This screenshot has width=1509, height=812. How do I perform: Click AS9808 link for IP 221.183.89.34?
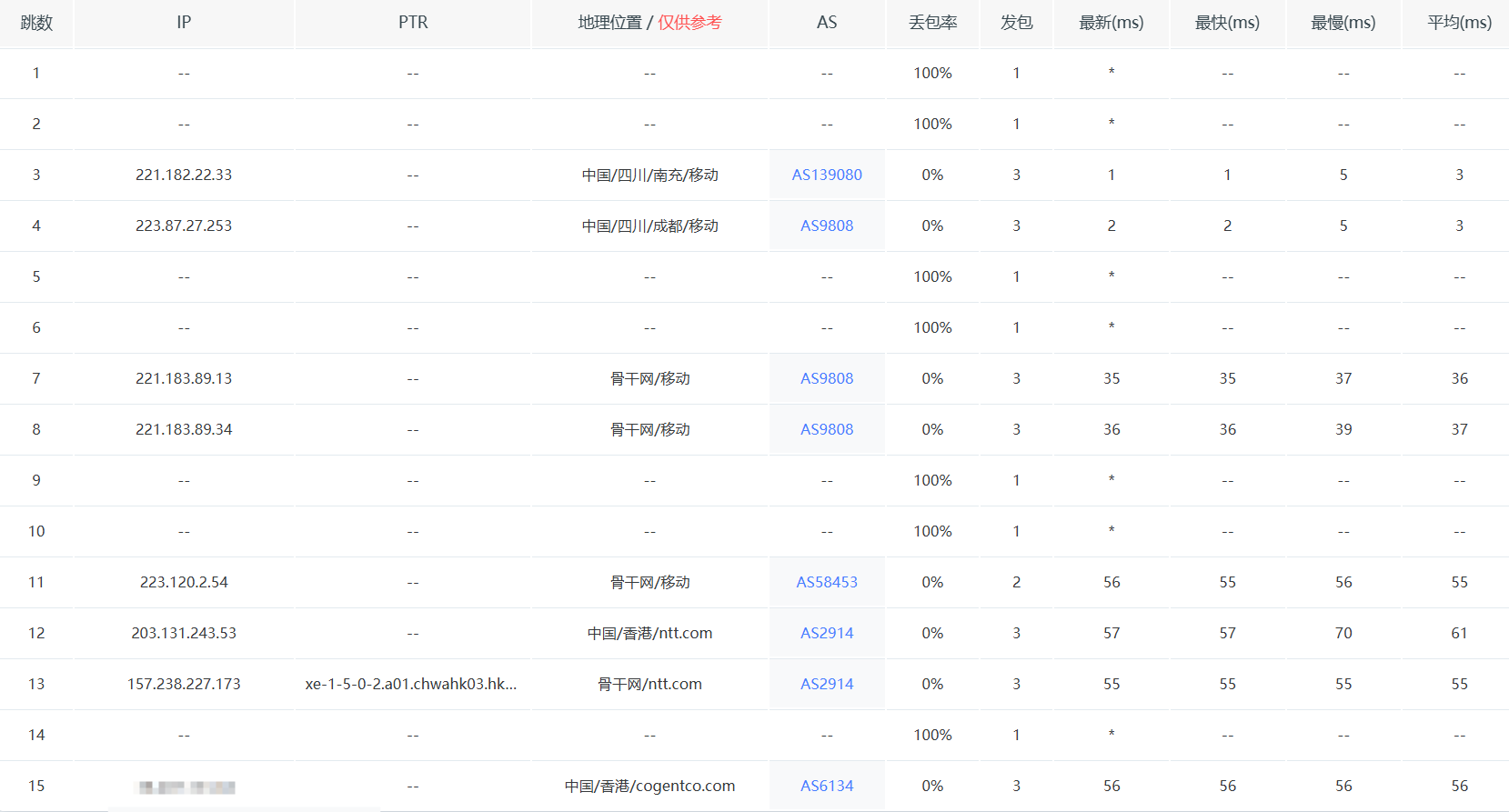click(826, 429)
